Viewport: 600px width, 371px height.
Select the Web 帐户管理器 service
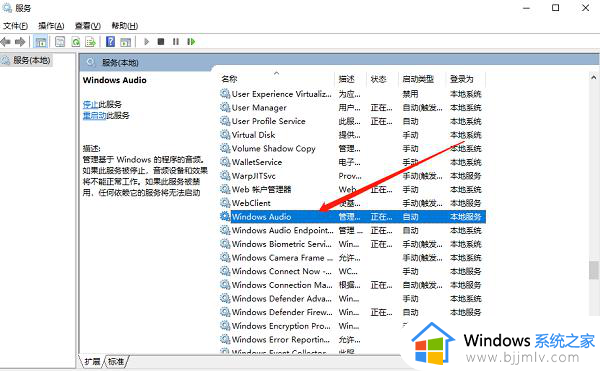pyautogui.click(x=352, y=189)
